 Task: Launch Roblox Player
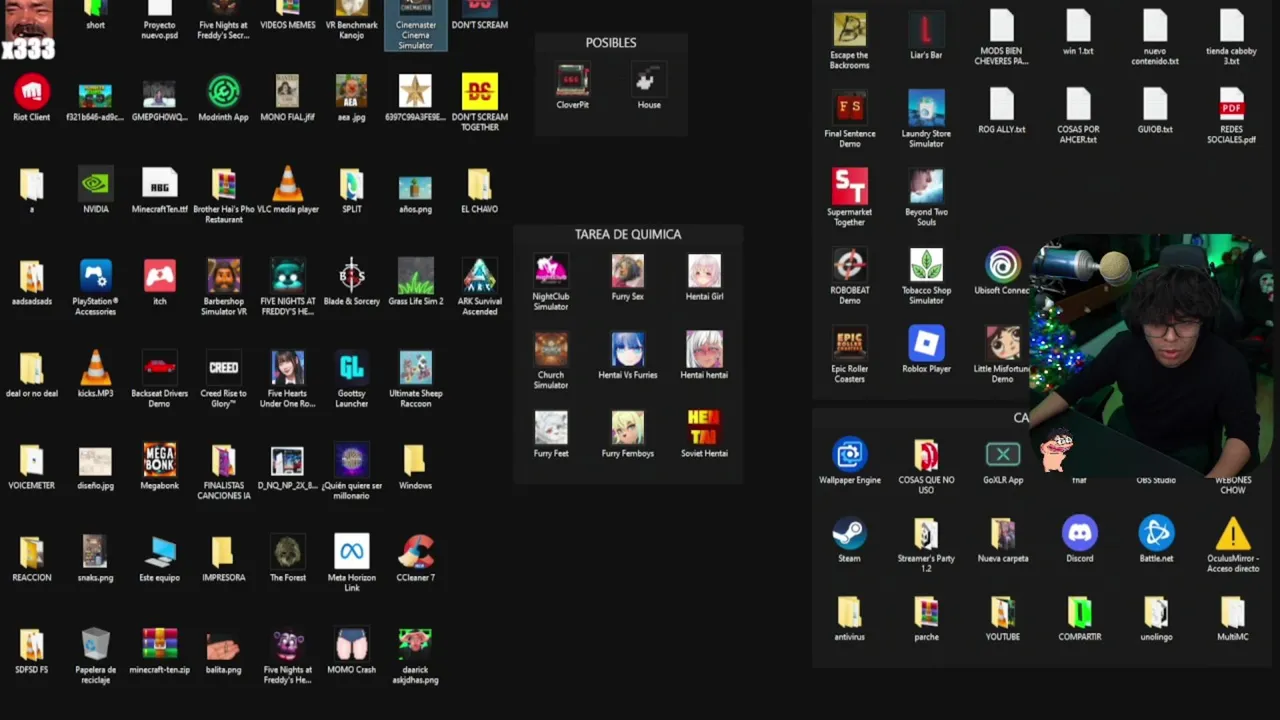(926, 344)
